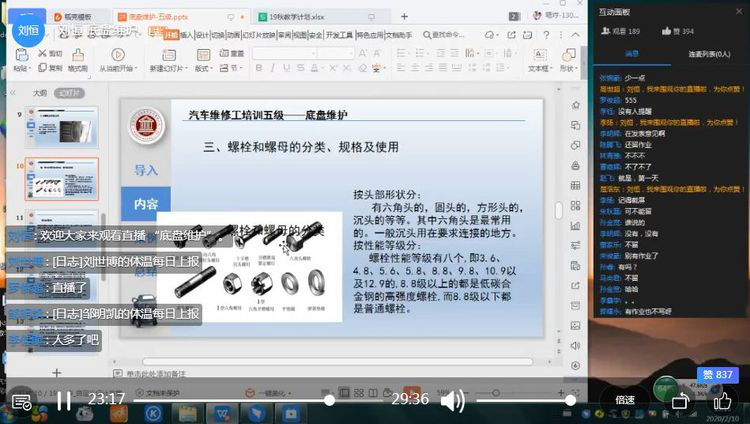
Task: Click the picture icon in right sidebar
Action: coord(575,325)
